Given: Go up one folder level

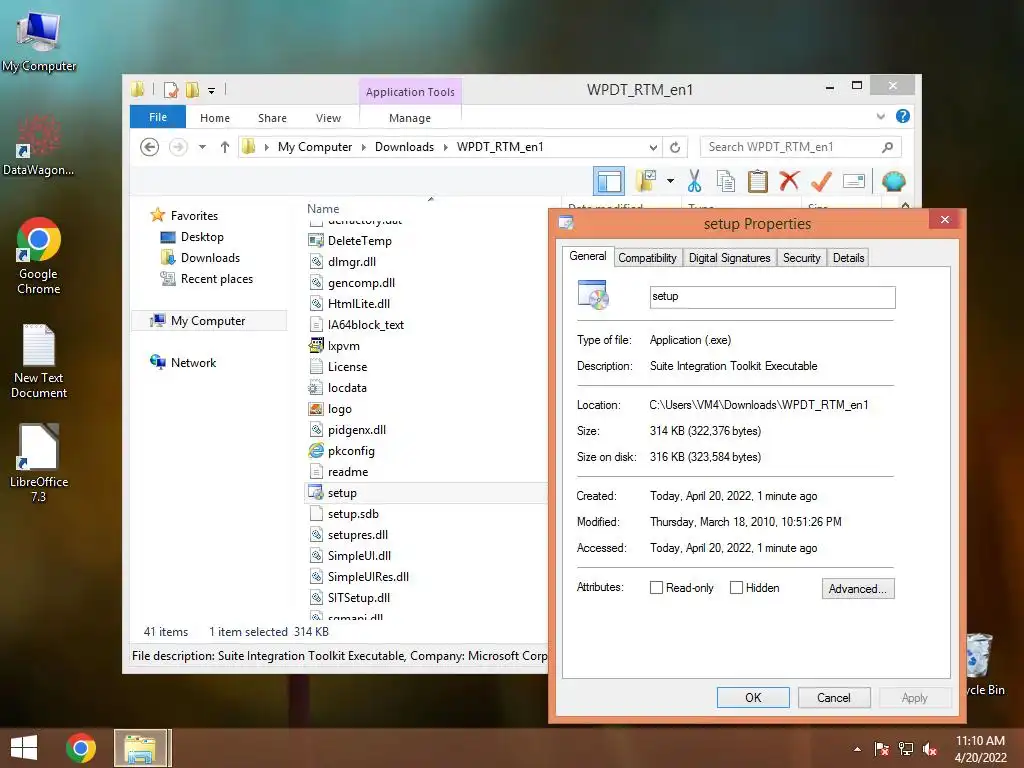Looking at the screenshot, I should [225, 147].
